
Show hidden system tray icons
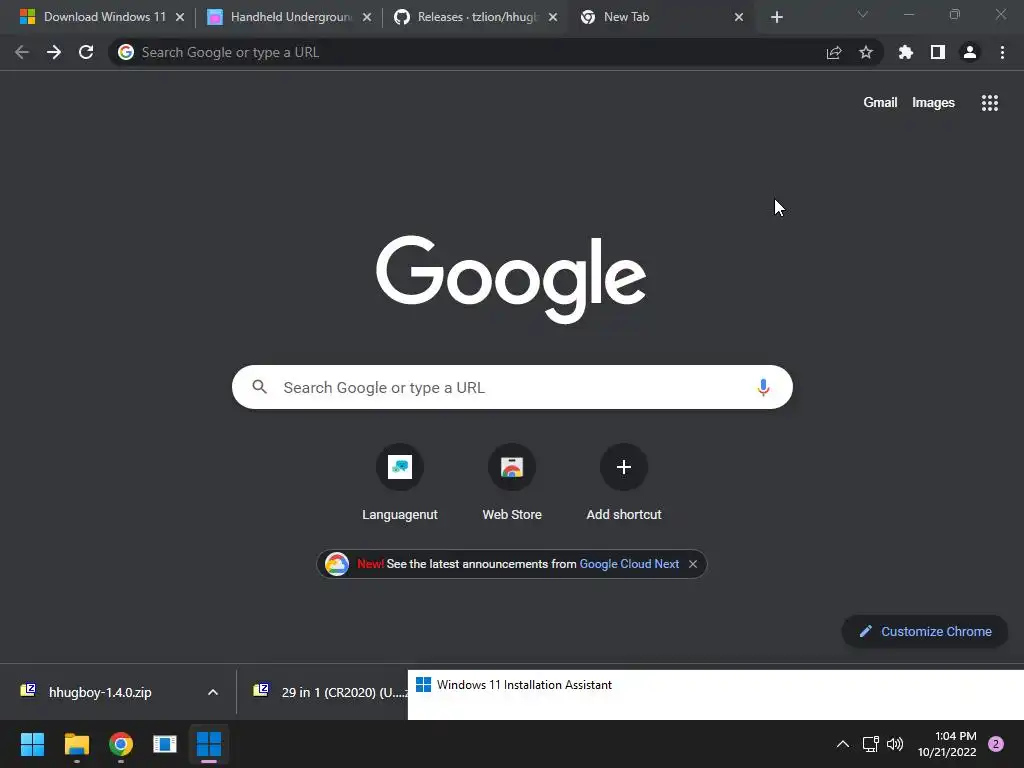[842, 744]
